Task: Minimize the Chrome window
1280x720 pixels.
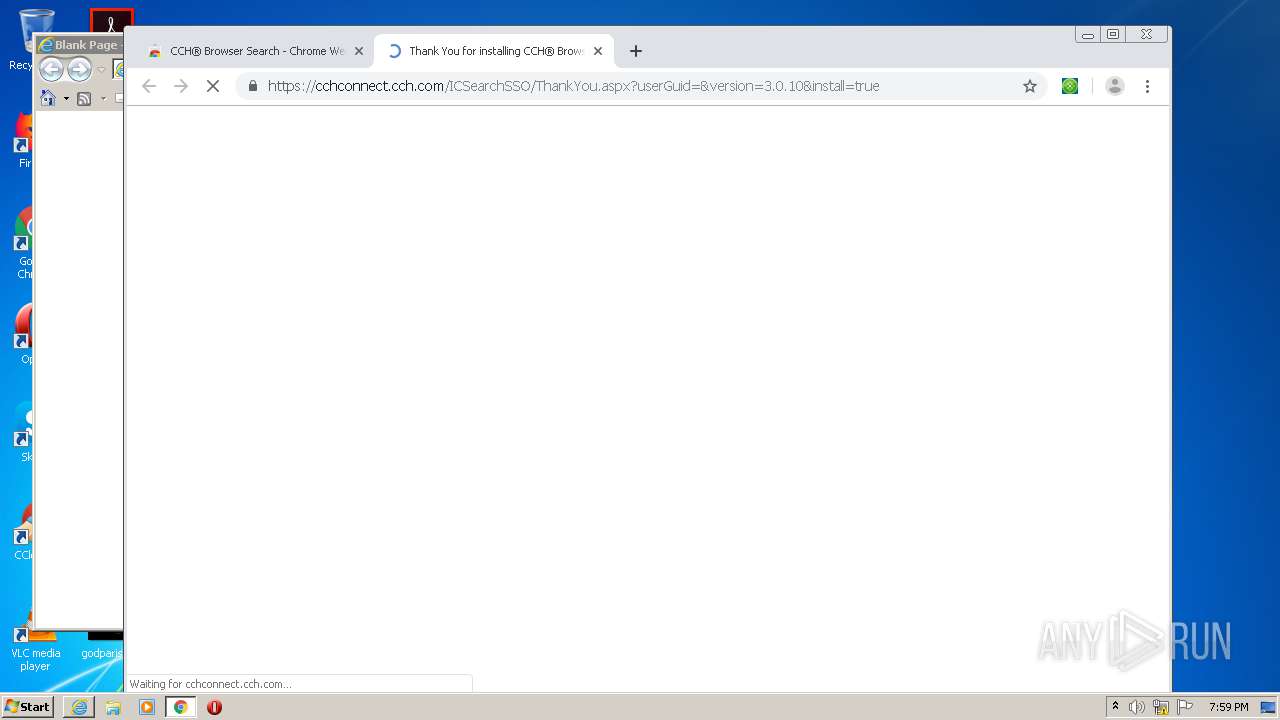Action: click(1088, 35)
